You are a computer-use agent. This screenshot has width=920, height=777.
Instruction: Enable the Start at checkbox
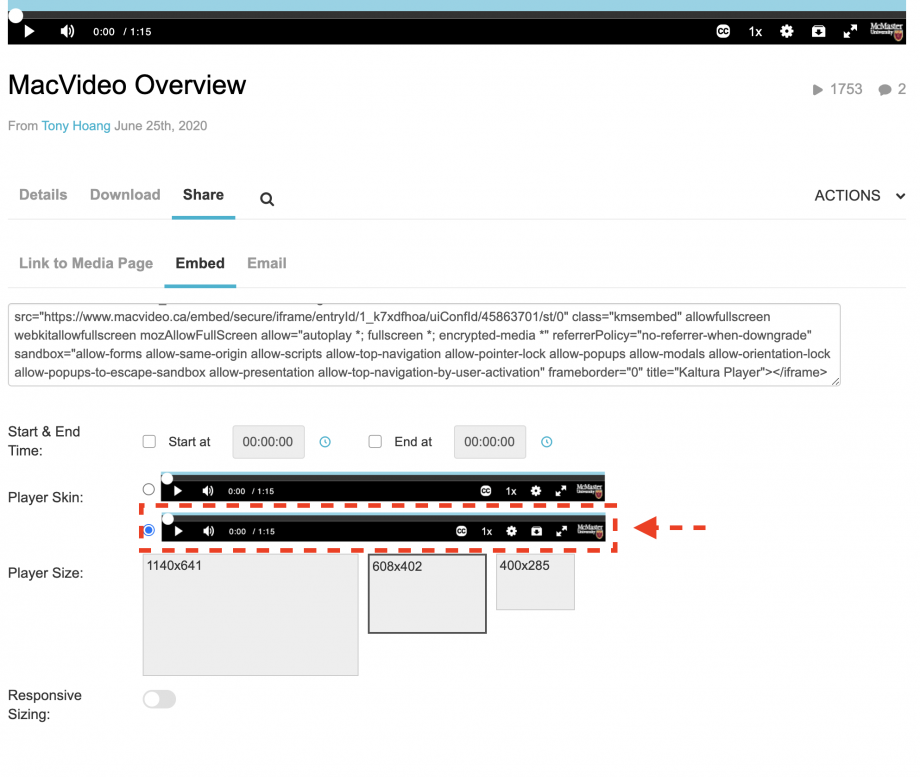[x=150, y=441]
